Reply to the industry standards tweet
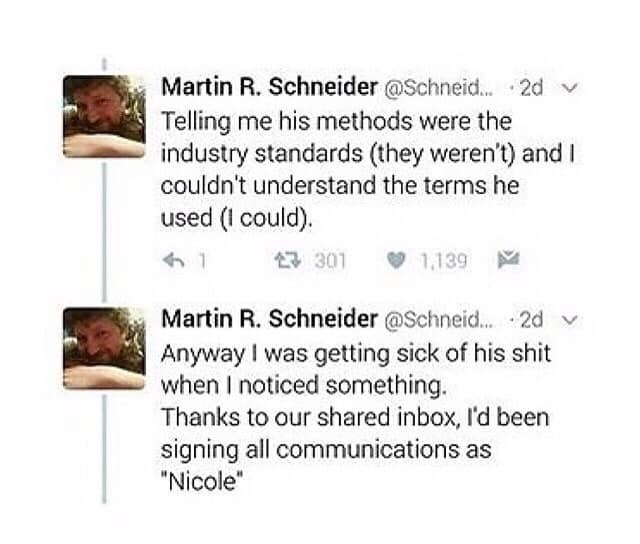 coord(173,262)
